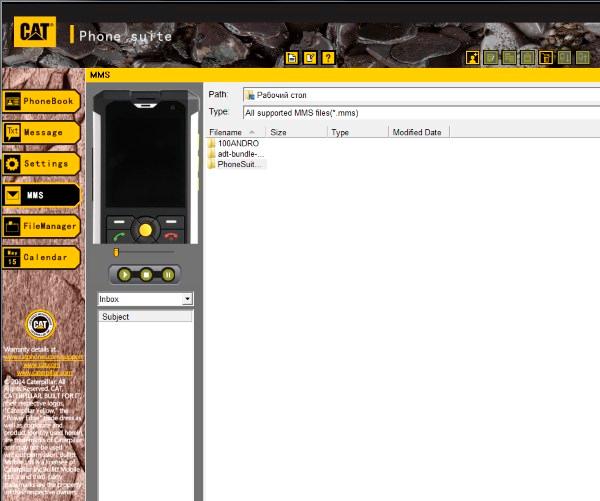Open the www.caterpillar.com link in the sidebar
This screenshot has width=600, height=501.
click(44, 372)
